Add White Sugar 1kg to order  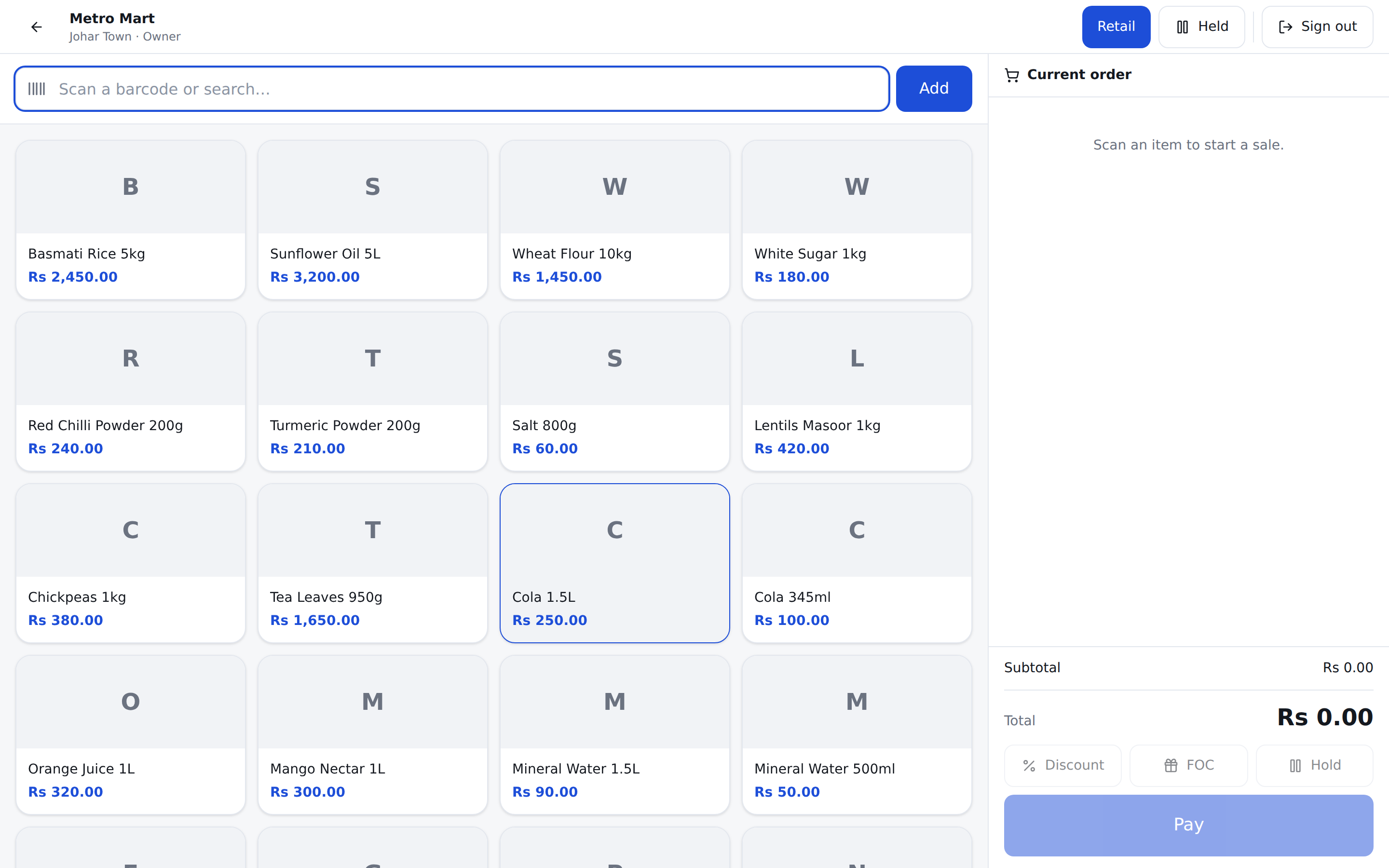pyautogui.click(x=857, y=220)
